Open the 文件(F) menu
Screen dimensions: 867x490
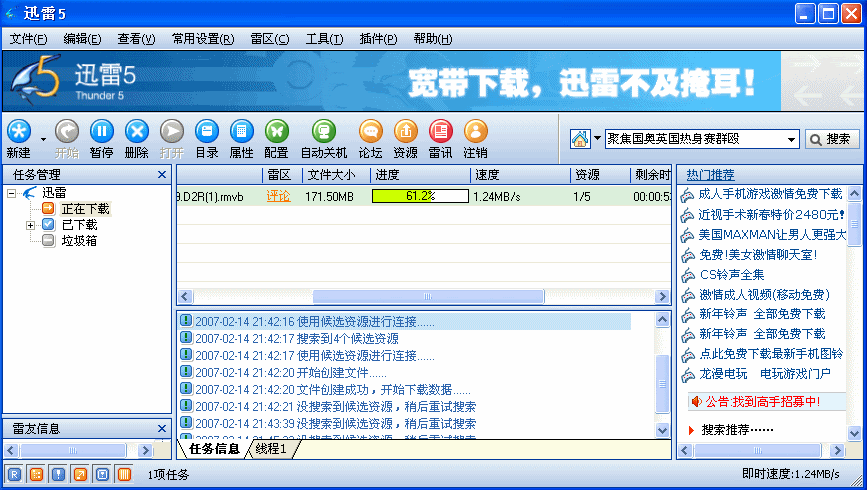click(x=28, y=39)
